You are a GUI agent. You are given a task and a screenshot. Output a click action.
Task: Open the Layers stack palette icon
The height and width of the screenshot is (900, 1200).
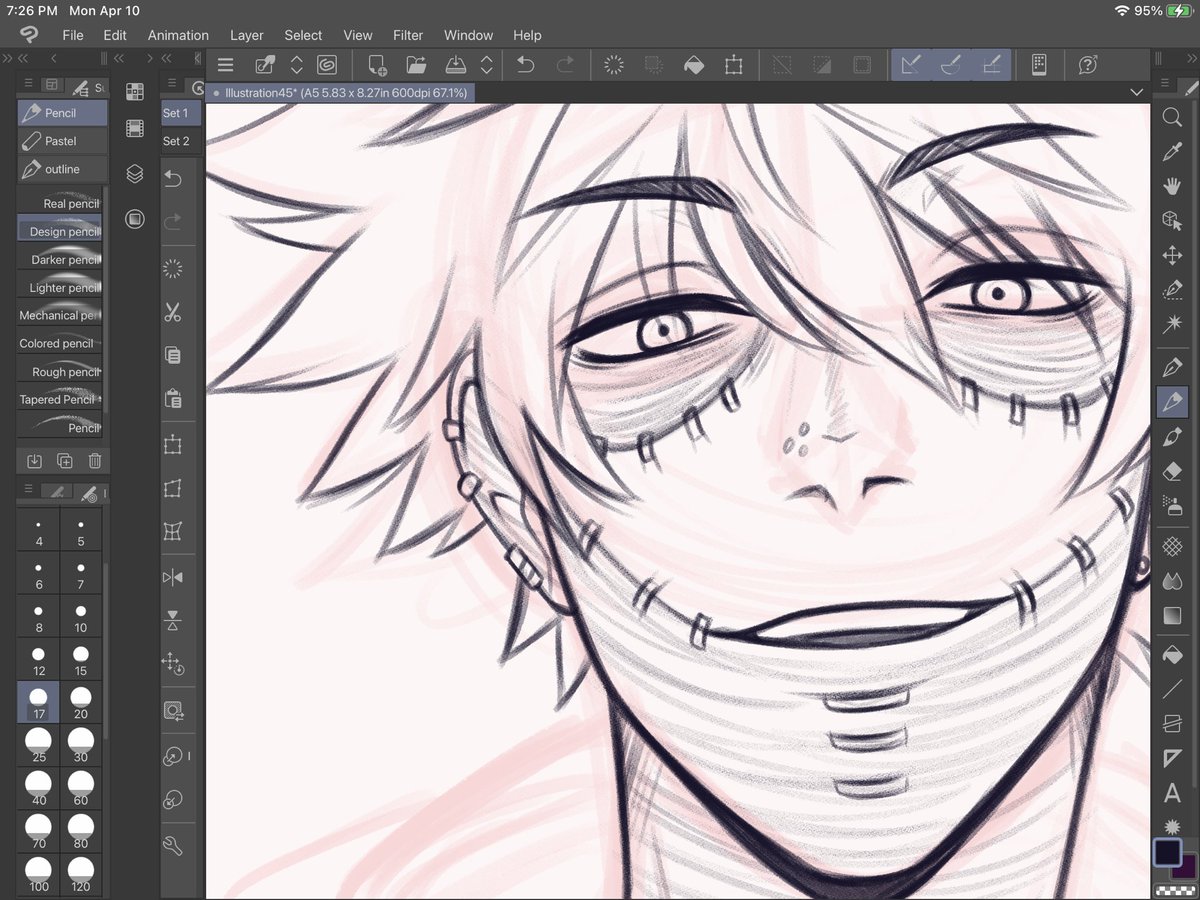[x=135, y=174]
